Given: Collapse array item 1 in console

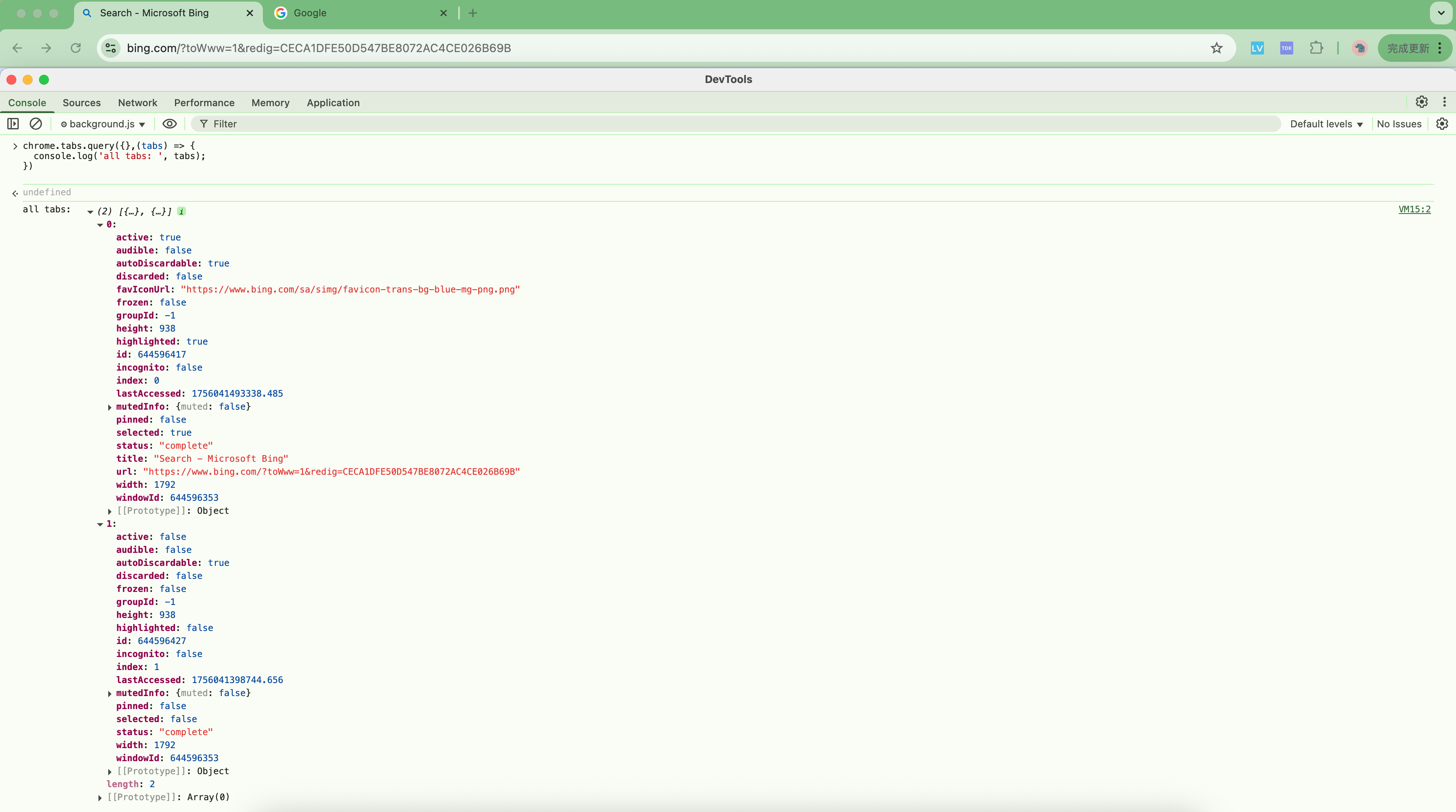Looking at the screenshot, I should [x=100, y=524].
